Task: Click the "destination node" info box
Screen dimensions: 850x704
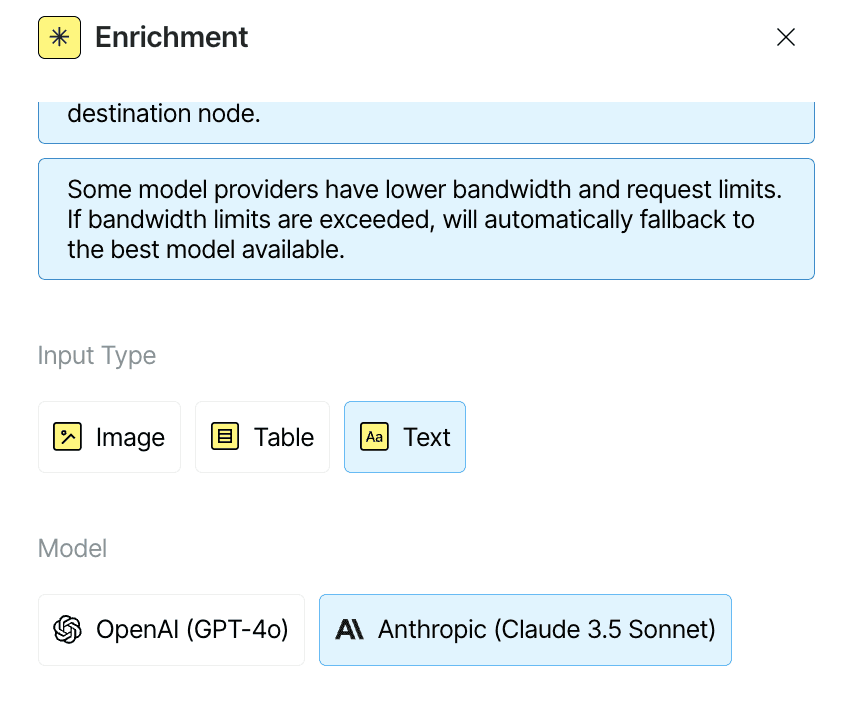Action: tap(426, 122)
